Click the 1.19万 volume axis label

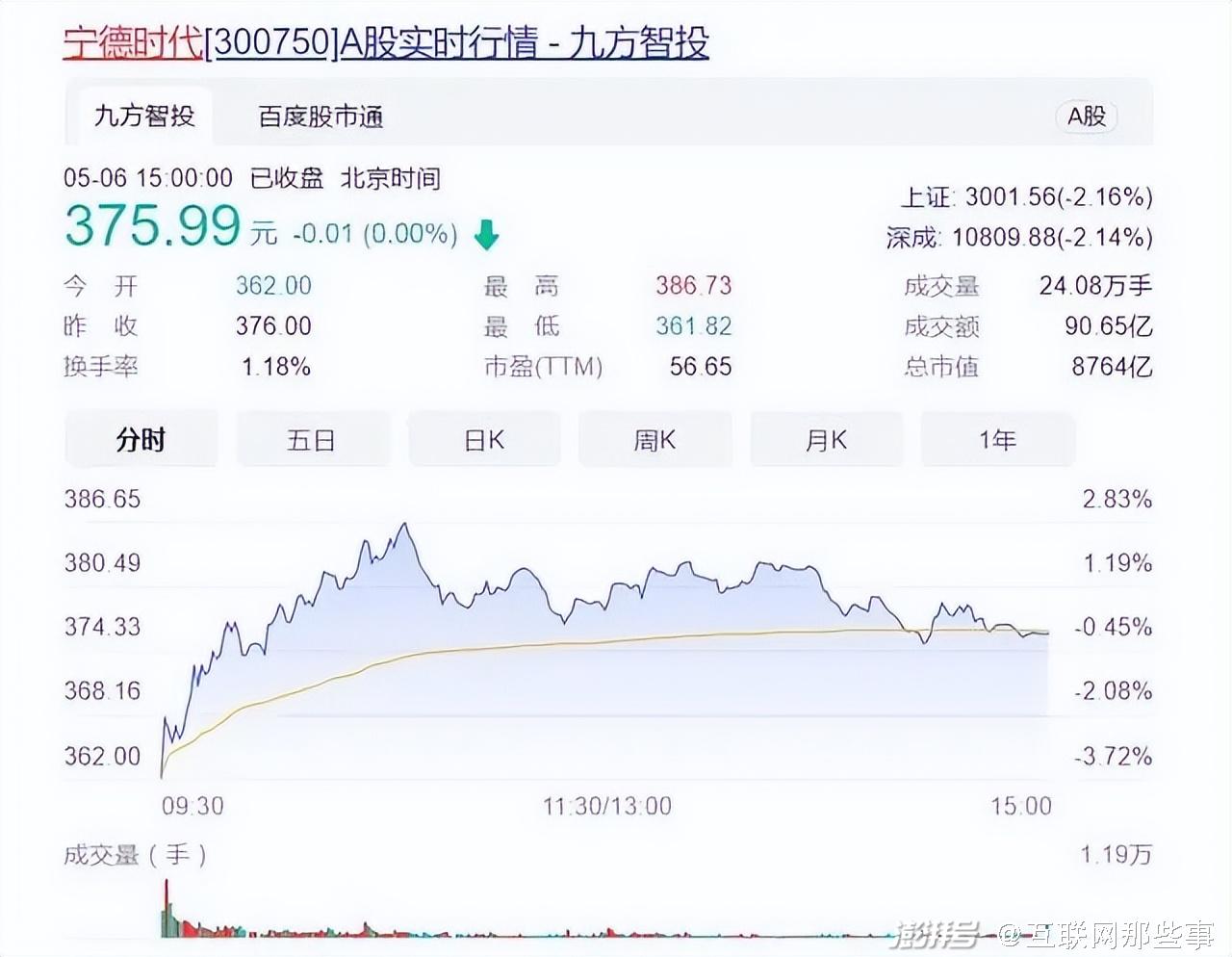pos(1116,855)
